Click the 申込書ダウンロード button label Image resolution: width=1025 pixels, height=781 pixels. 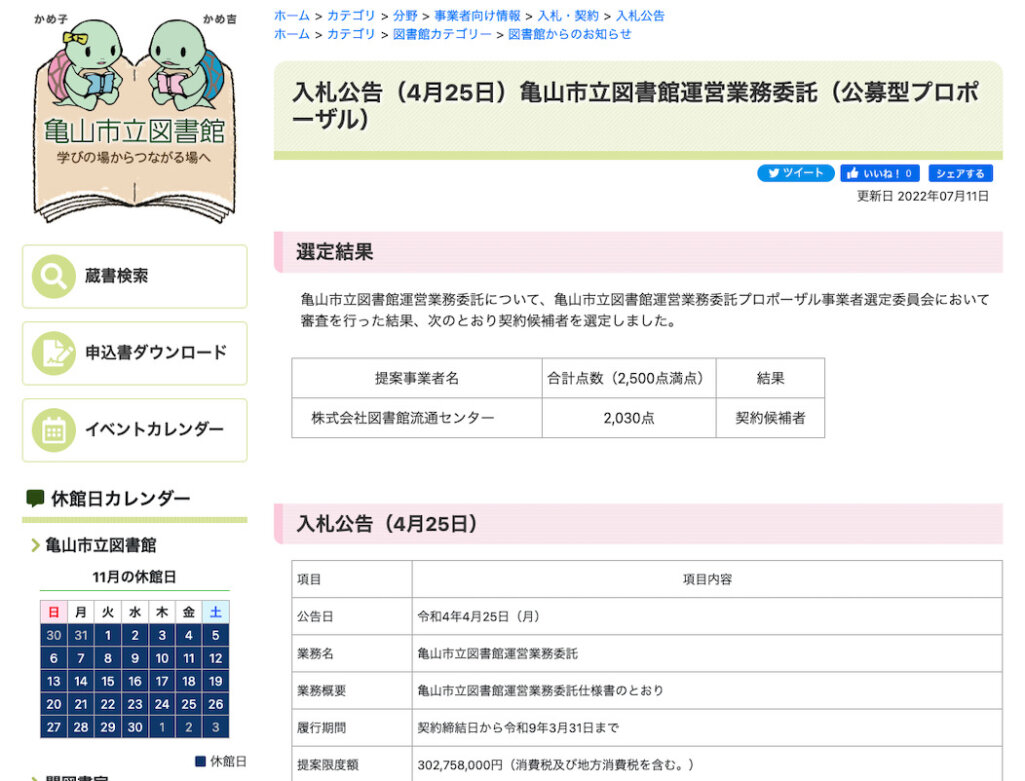155,353
